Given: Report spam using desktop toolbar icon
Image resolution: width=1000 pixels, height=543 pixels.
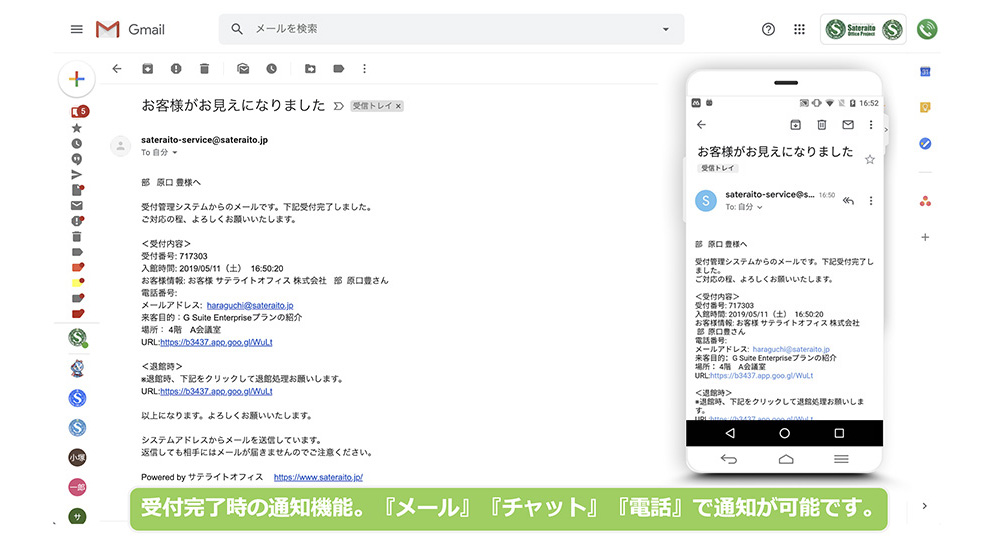Looking at the screenshot, I should coord(176,69).
